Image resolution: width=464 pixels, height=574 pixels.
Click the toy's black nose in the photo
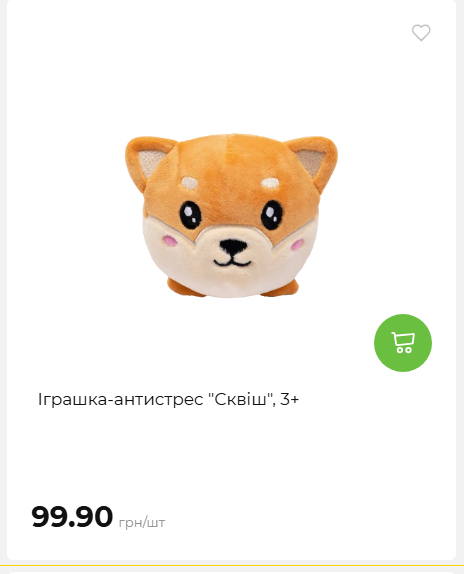click(233, 246)
